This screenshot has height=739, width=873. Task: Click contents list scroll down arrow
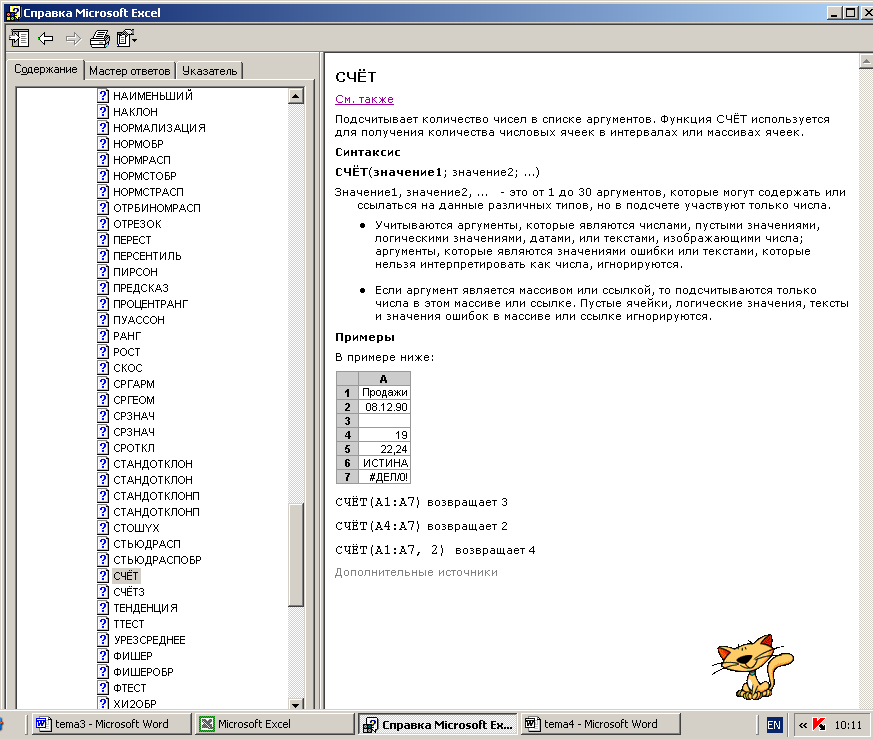tap(296, 704)
